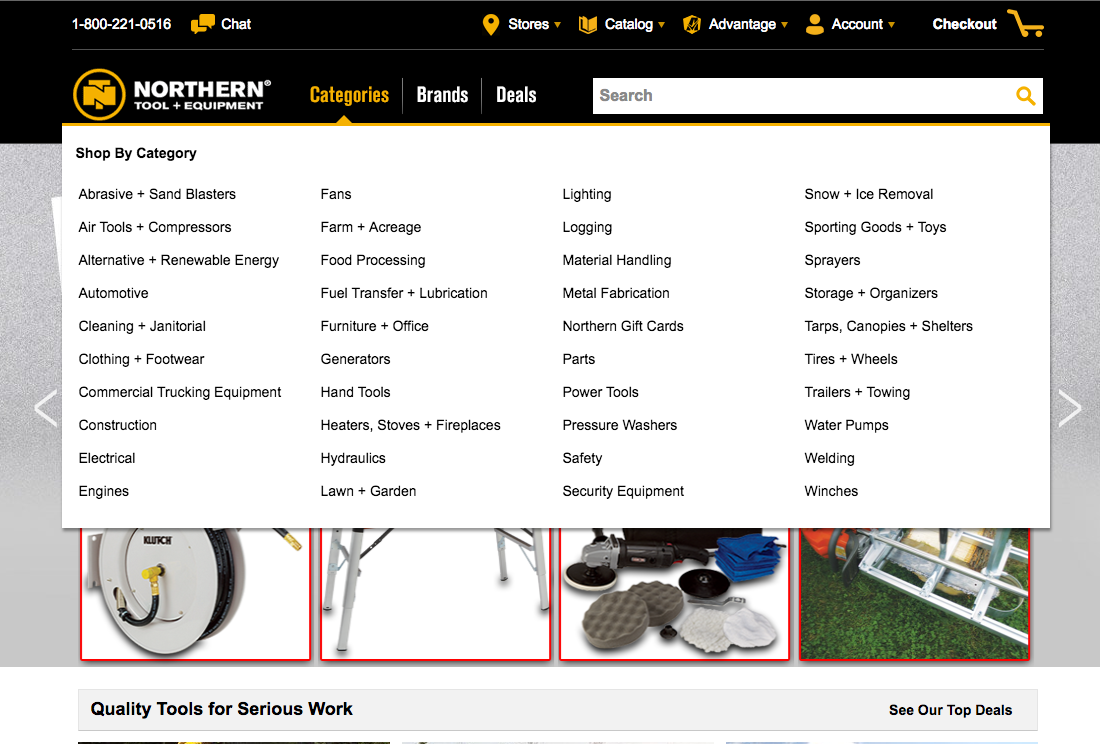Select the Stores location pin icon
The height and width of the screenshot is (744, 1100).
coord(489,24)
